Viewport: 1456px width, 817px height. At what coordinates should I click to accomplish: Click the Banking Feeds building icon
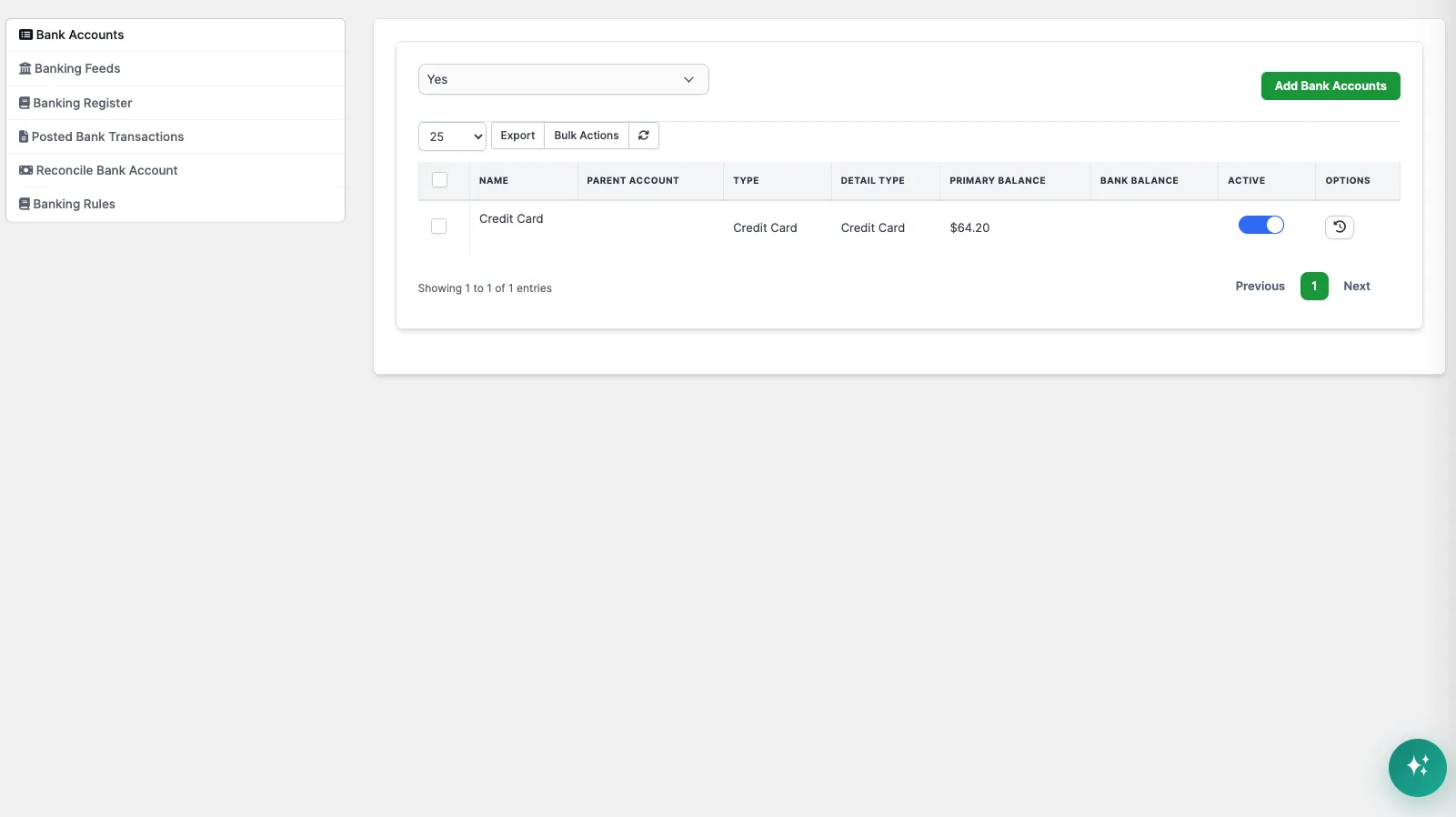tap(25, 68)
